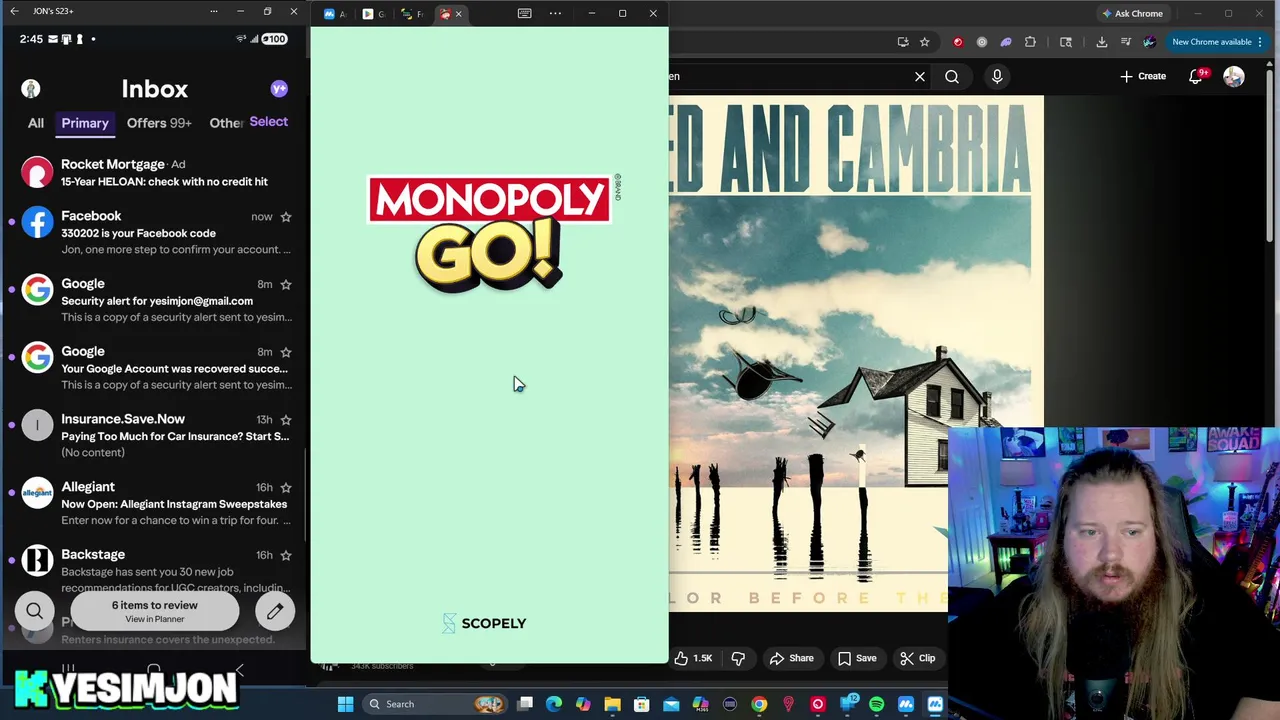Clip the YouTube video

pos(917,658)
